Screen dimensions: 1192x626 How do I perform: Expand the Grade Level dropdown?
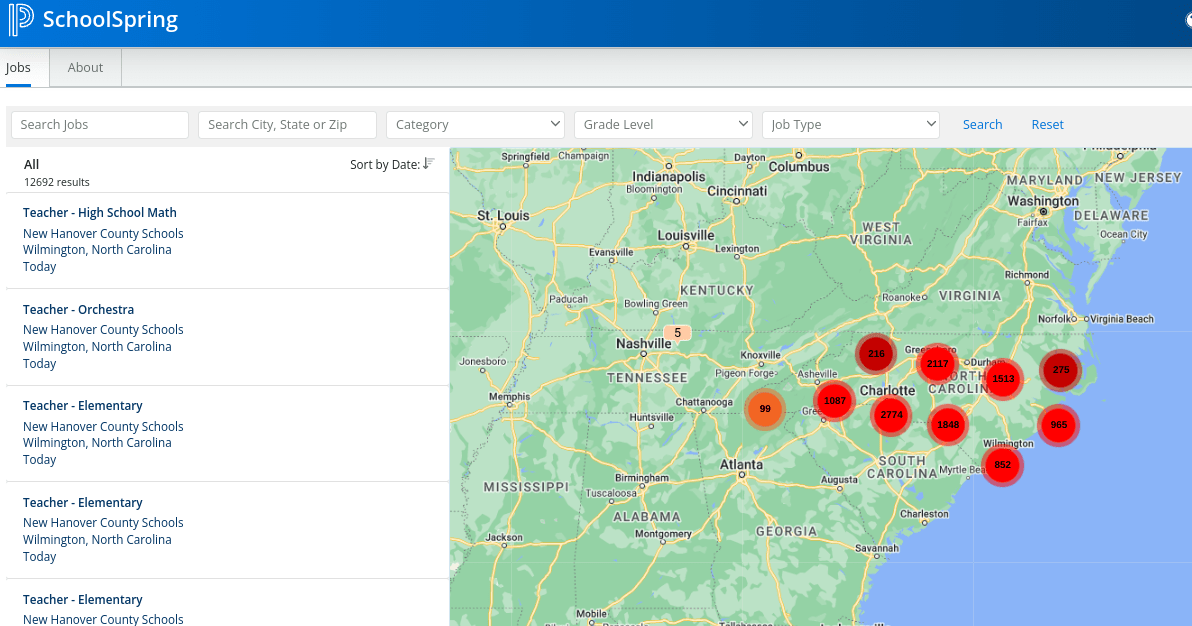663,125
